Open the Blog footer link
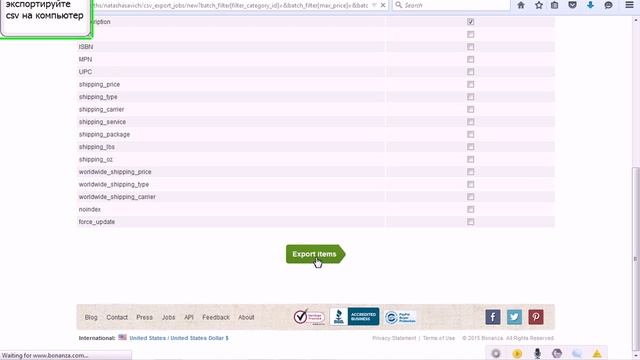This screenshot has height=360, width=640. point(91,317)
